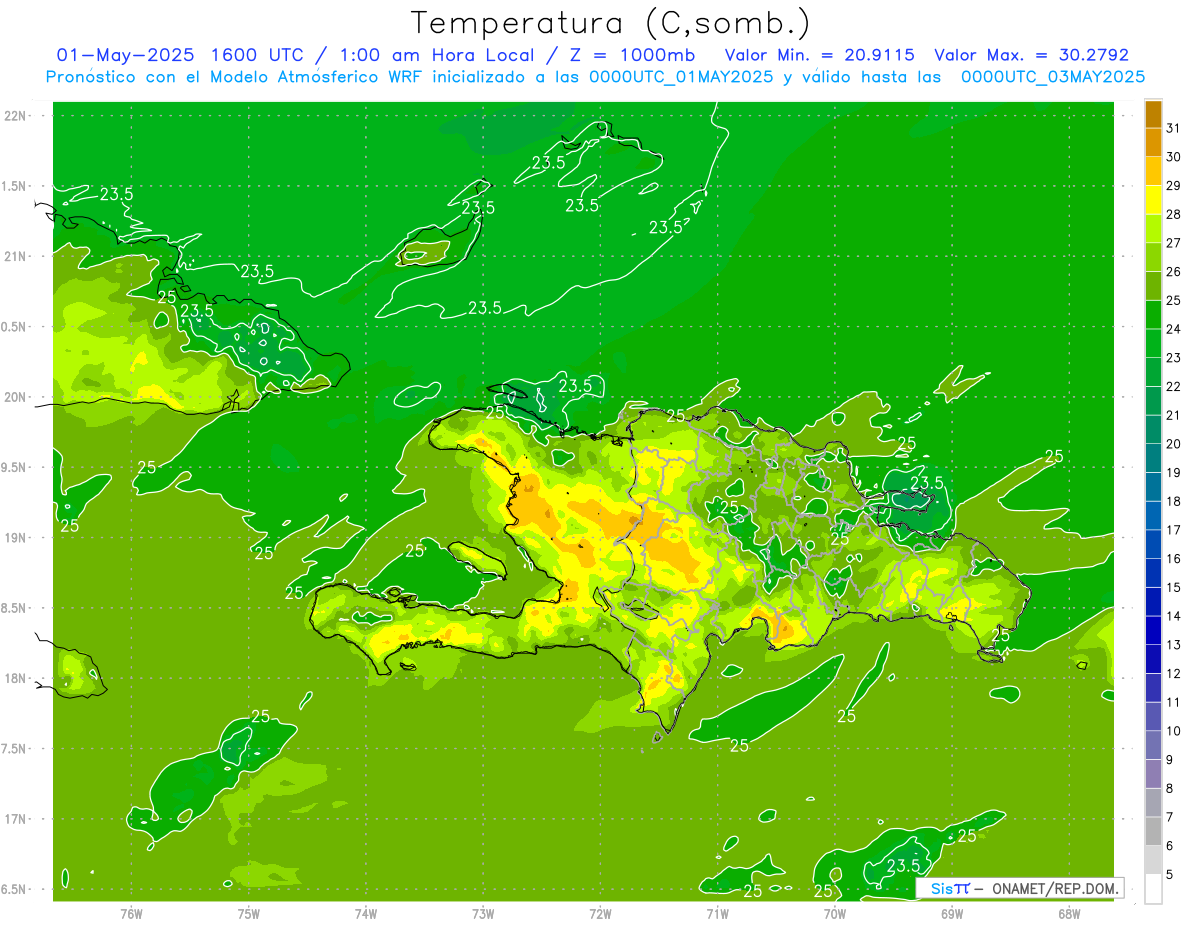Click the legend value 5

tap(1170, 874)
